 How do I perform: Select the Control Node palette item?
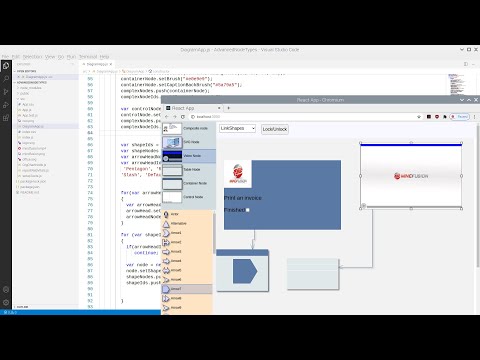(x=189, y=197)
